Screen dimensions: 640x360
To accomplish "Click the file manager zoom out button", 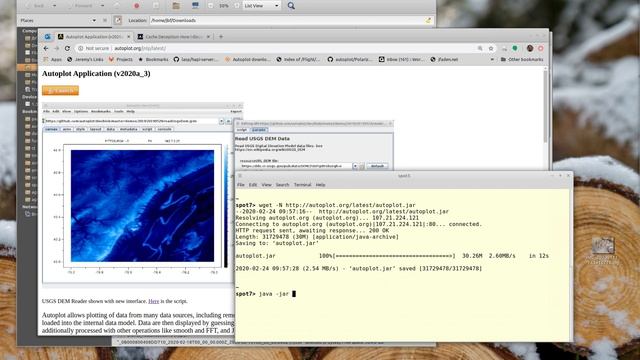I will click(x=211, y=6).
